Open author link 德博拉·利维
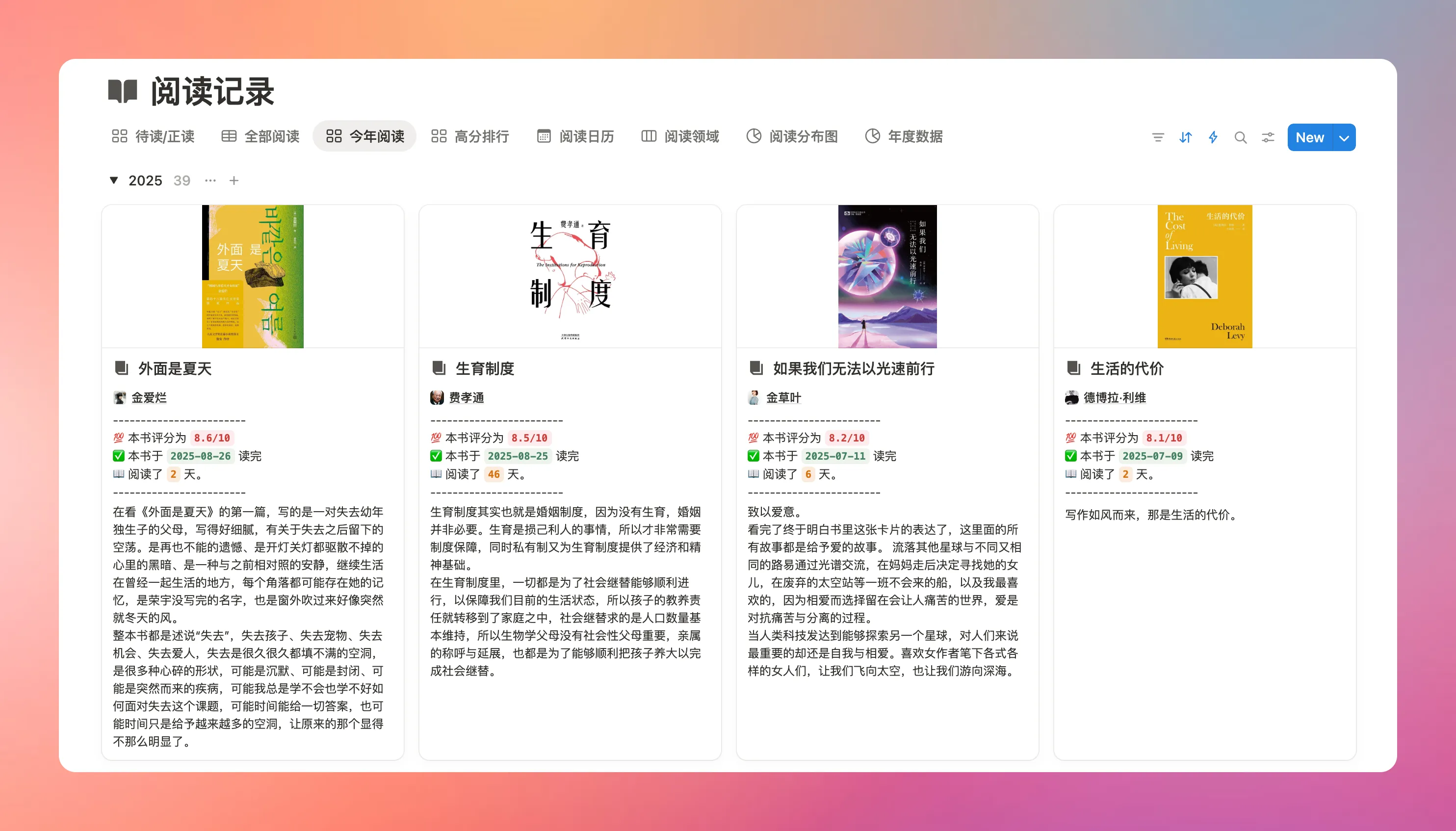The image size is (1456, 831). pyautogui.click(x=1114, y=398)
